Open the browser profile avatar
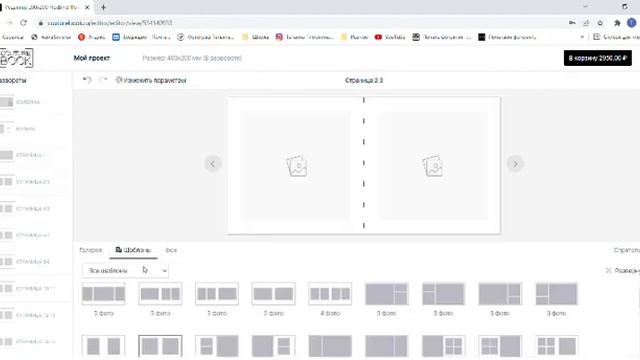Screen dimensions: 640x360 (x=631, y=23)
